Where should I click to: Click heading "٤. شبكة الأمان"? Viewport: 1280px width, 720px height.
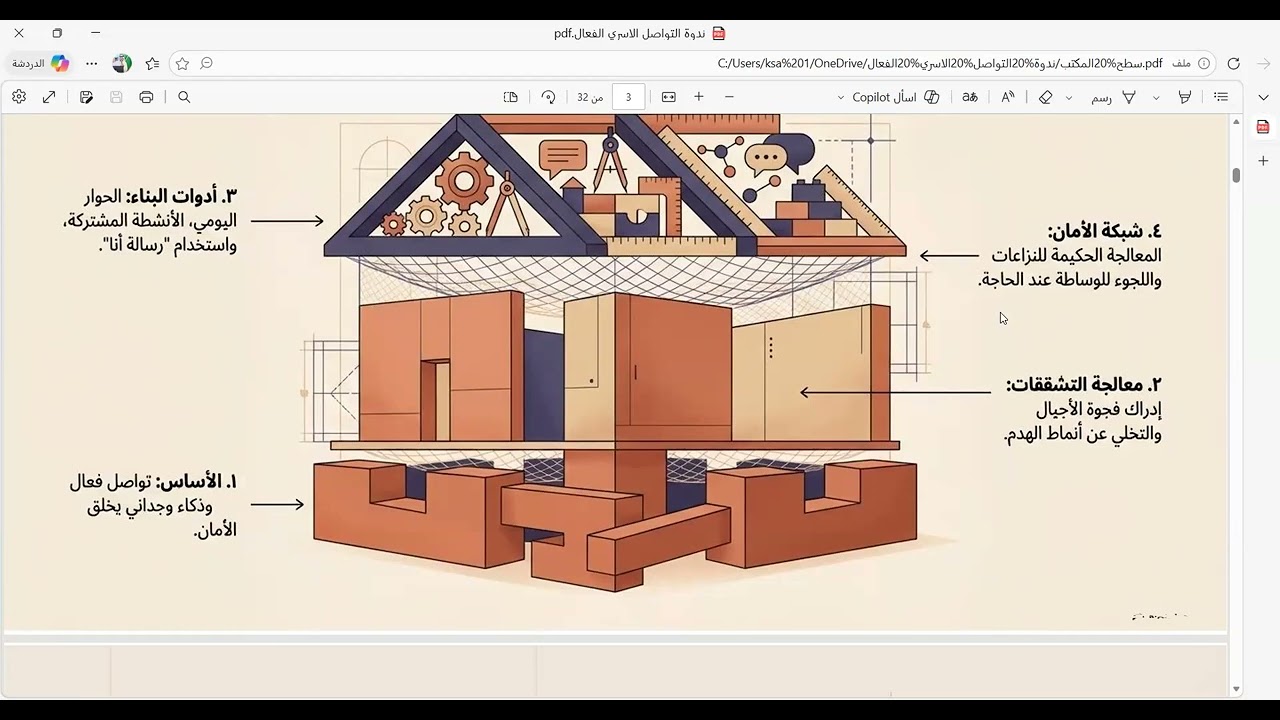pyautogui.click(x=1104, y=231)
